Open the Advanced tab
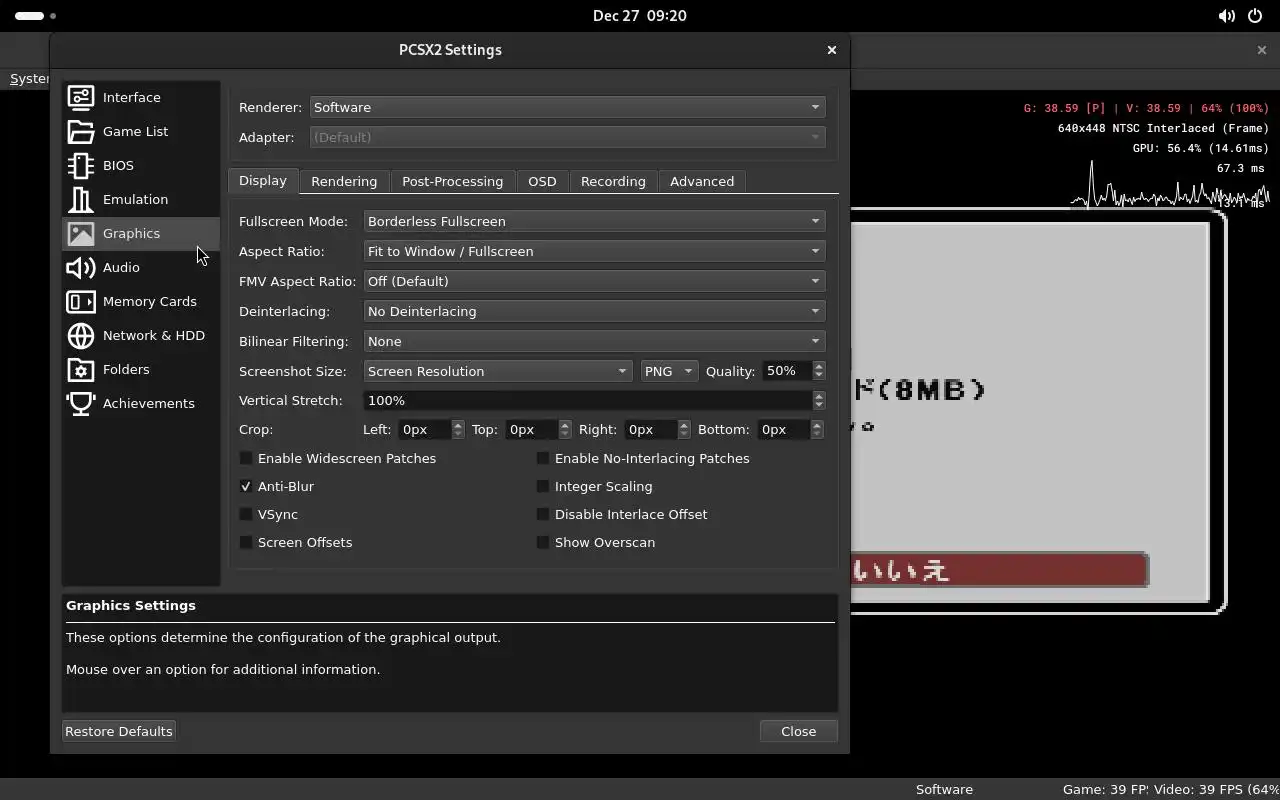1280x800 pixels. [702, 181]
